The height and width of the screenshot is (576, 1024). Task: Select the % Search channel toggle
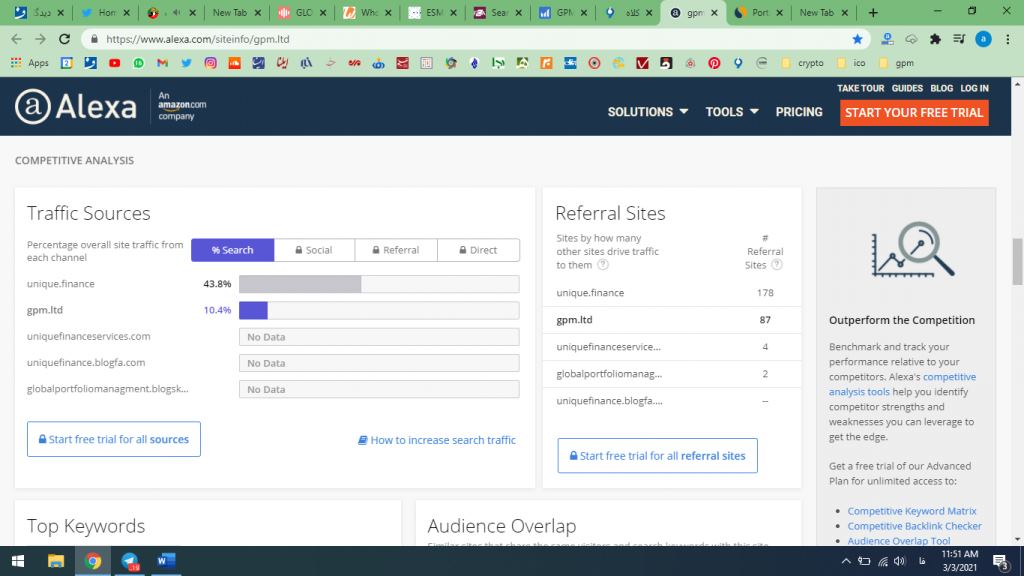coord(232,250)
